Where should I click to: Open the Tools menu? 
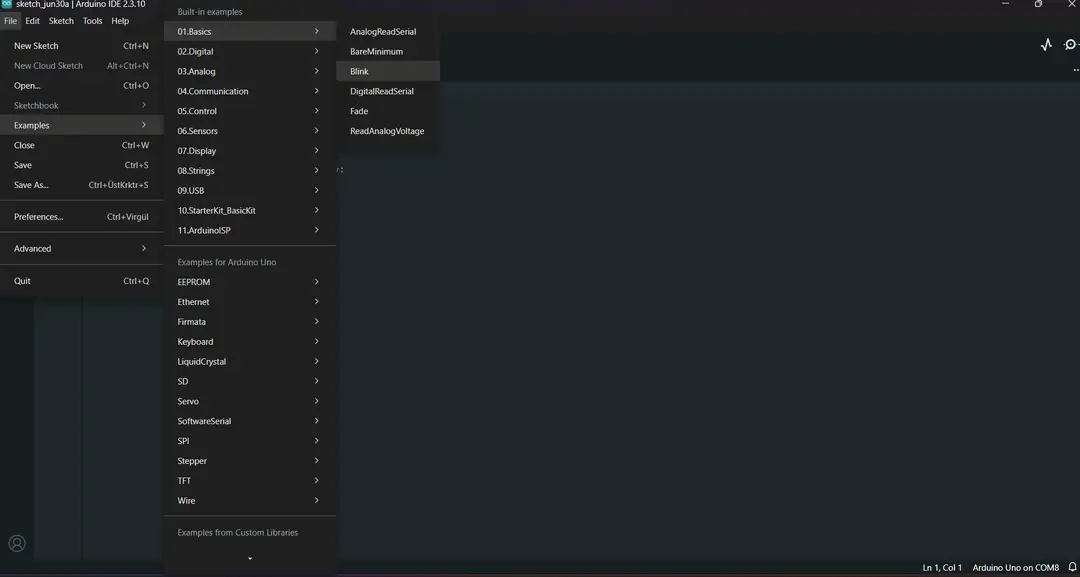coord(92,21)
